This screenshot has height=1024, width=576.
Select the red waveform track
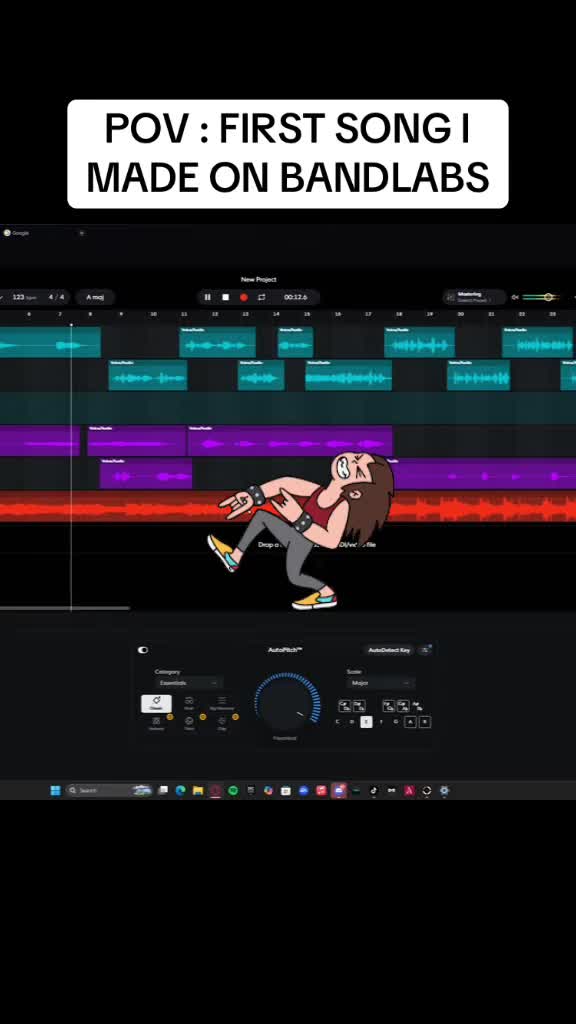[x=288, y=507]
